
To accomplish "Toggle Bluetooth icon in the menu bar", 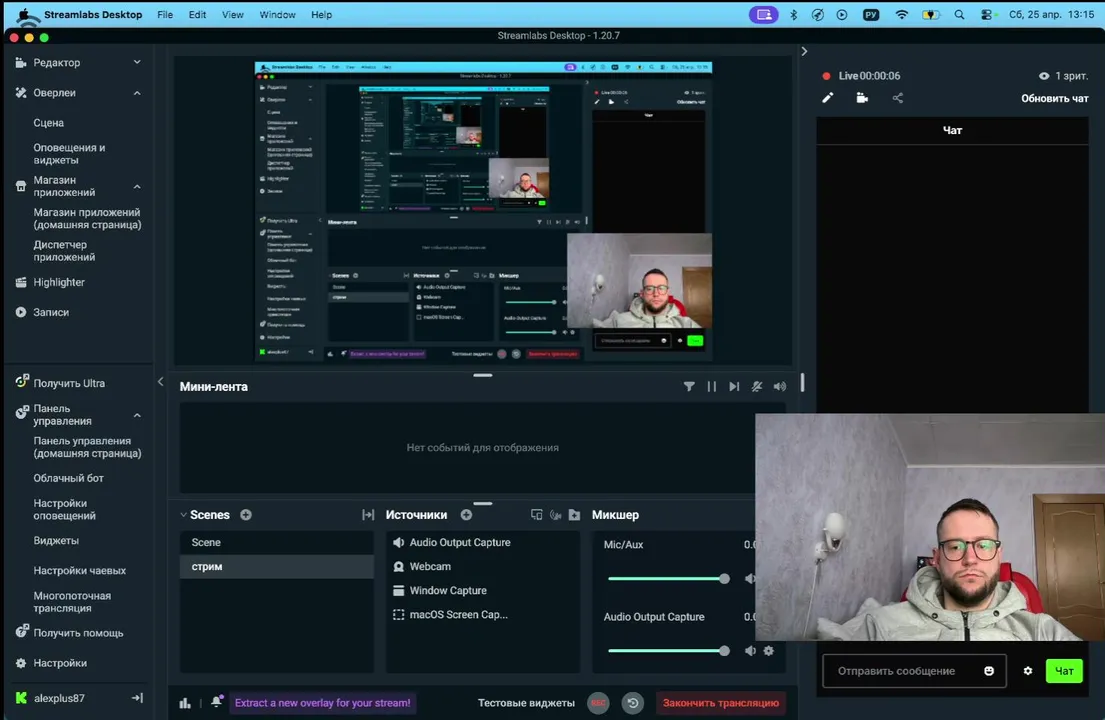I will pos(794,15).
